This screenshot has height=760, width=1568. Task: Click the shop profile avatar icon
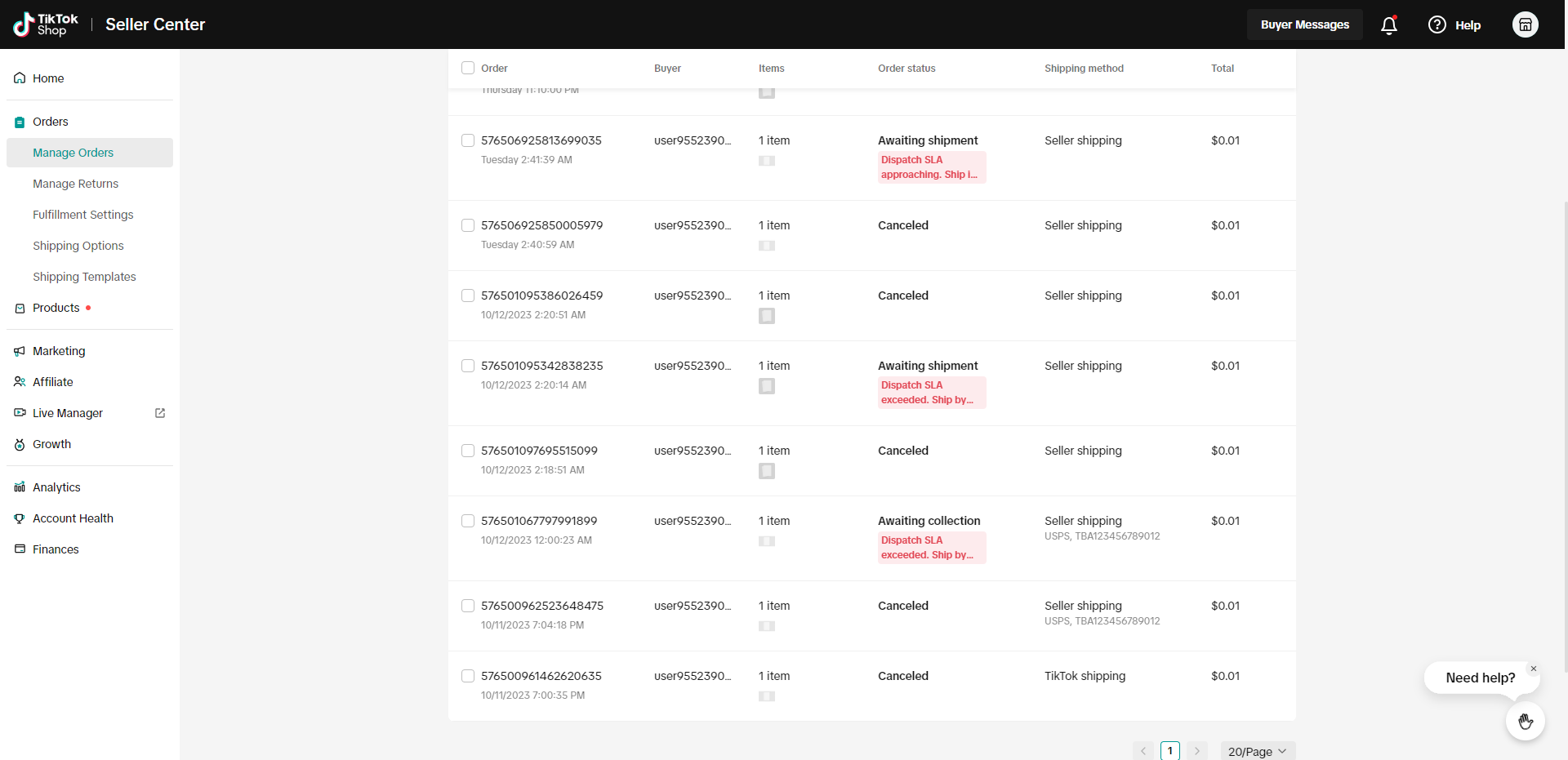[1525, 24]
